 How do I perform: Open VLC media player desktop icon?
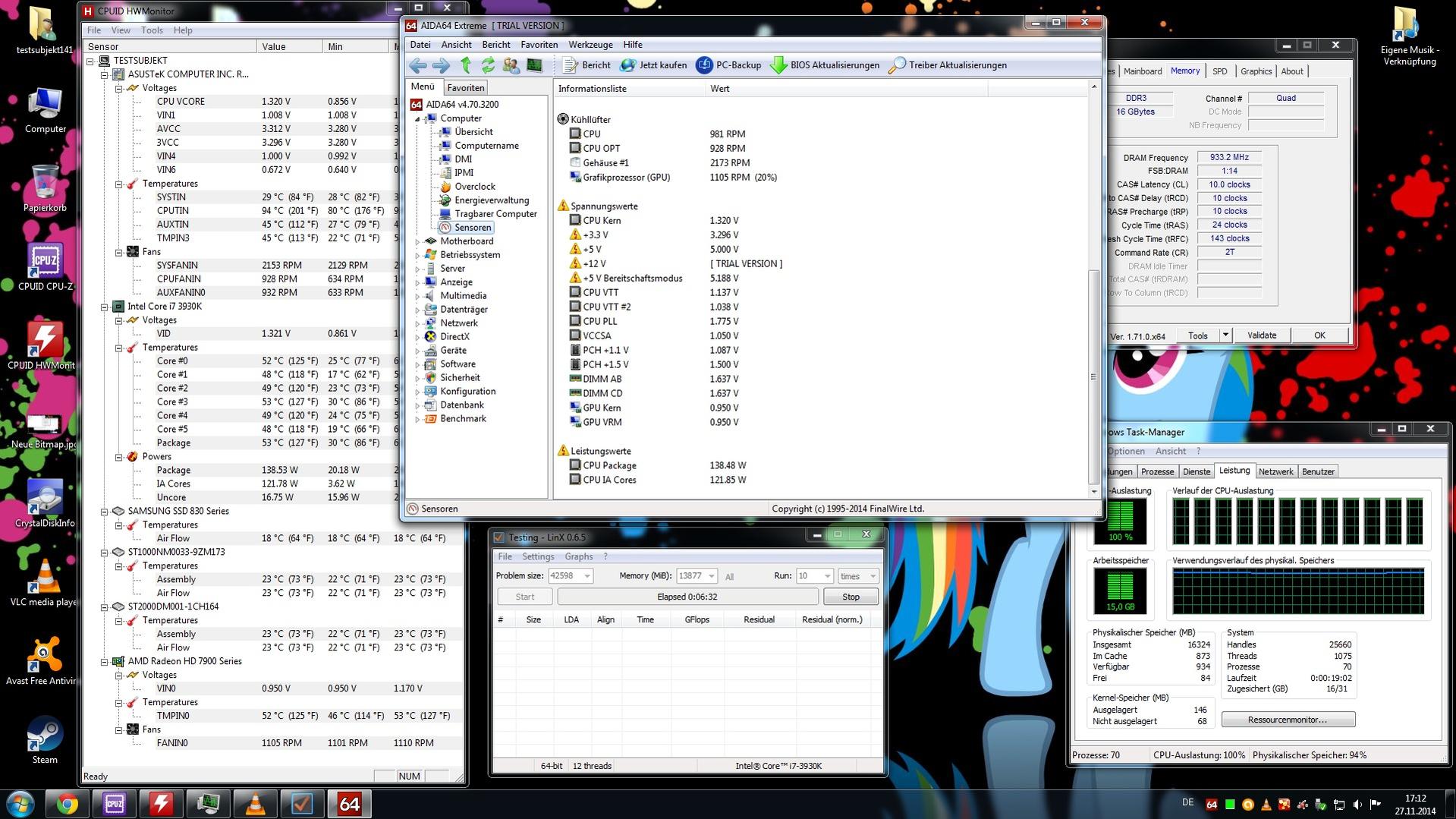tap(45, 583)
